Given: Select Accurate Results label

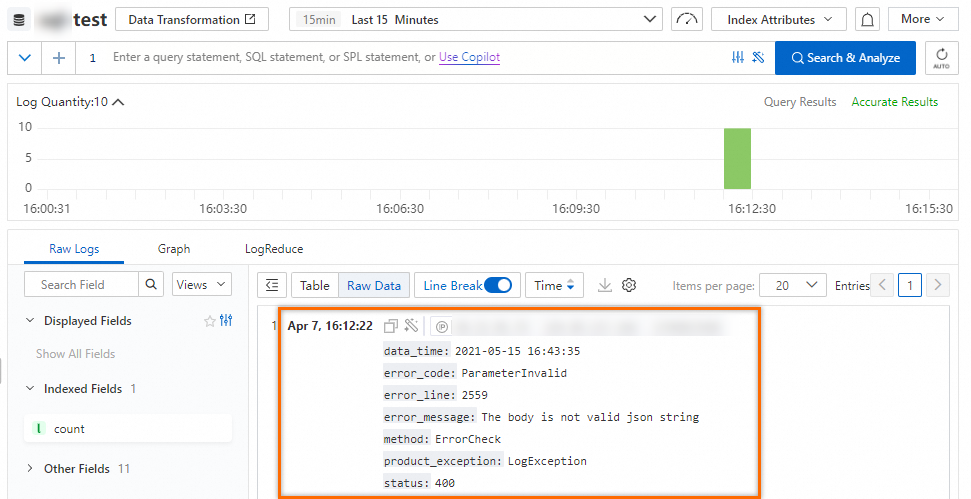Looking at the screenshot, I should (895, 102).
